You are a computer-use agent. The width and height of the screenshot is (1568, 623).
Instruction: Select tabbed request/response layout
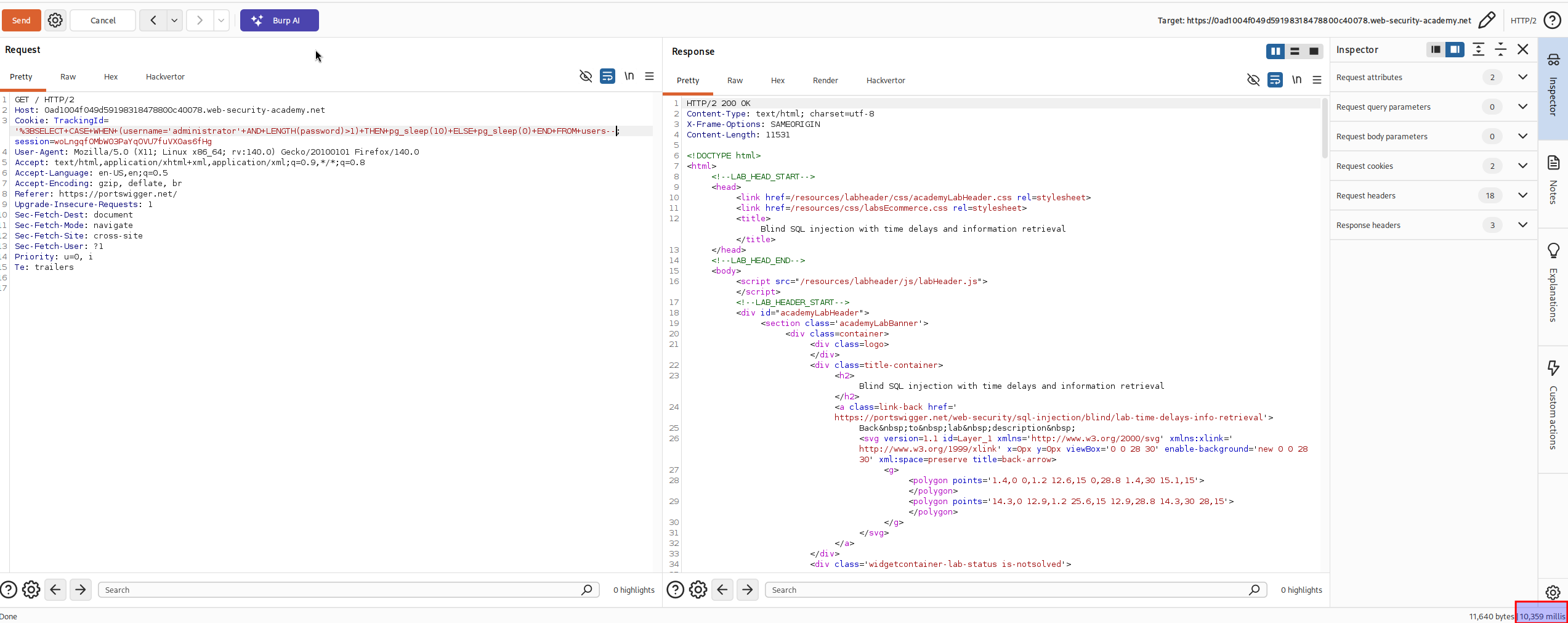pos(1314,51)
